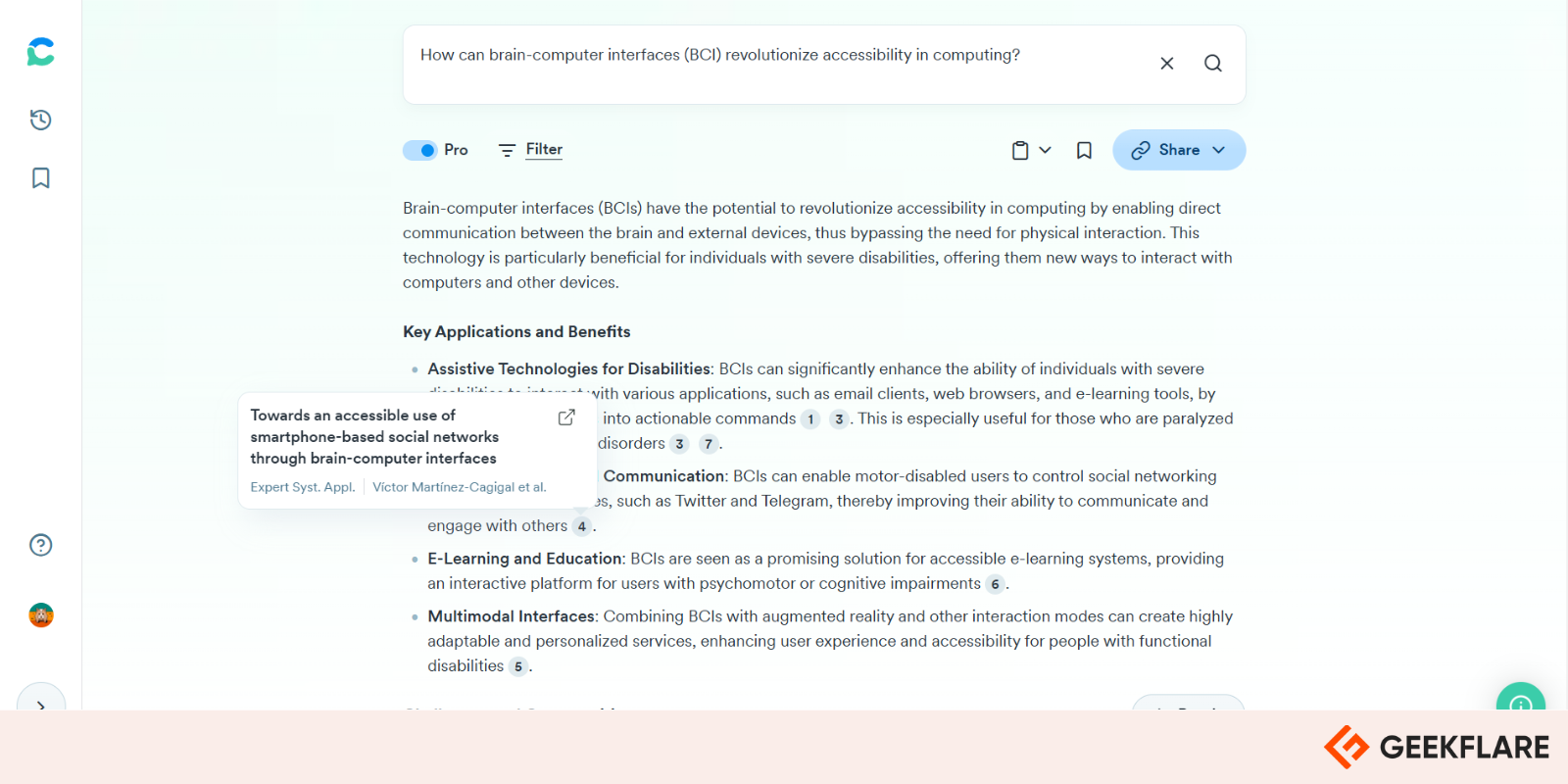View saved bookmarks in the sidebar

(39, 177)
